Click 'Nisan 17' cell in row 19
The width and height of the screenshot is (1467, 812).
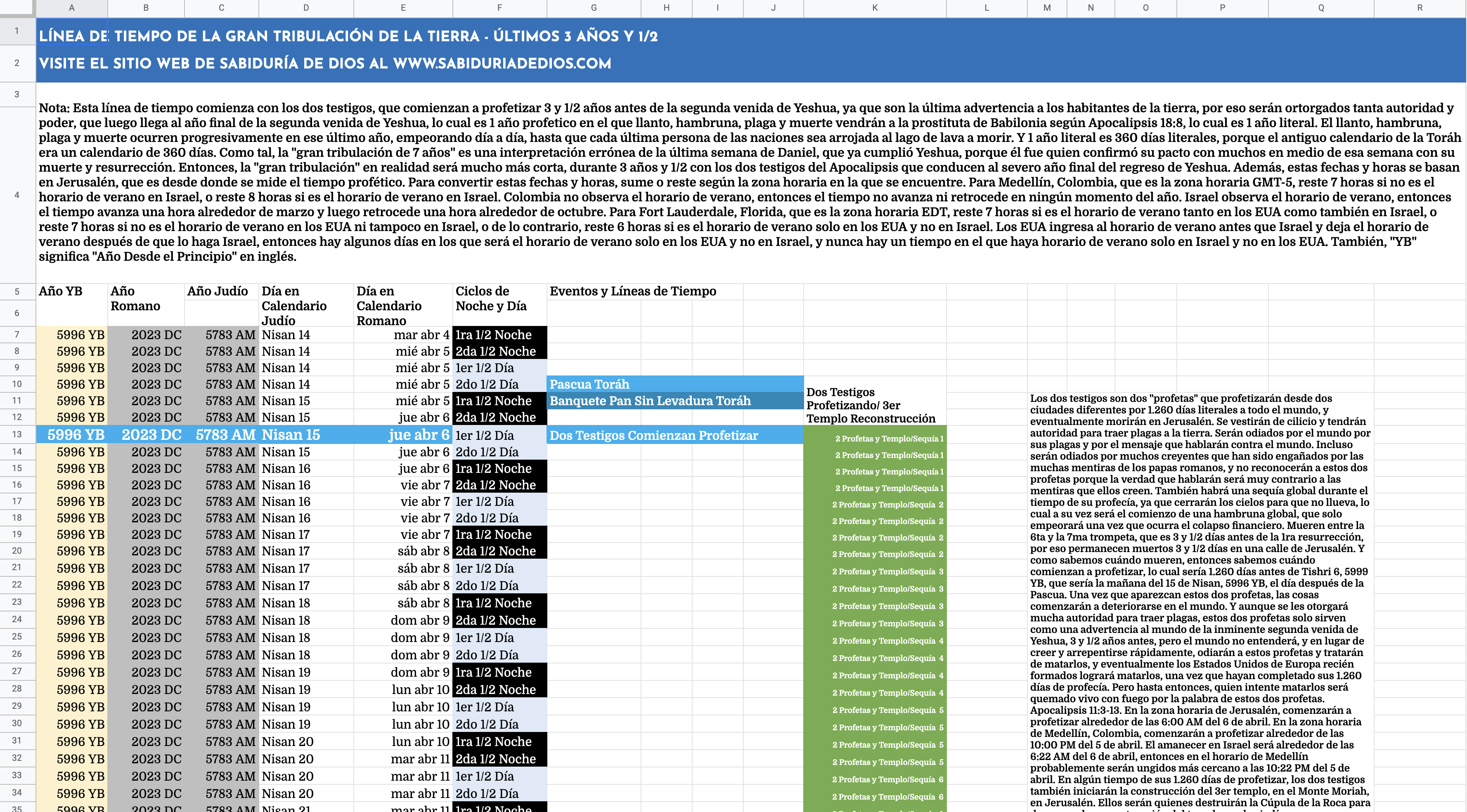[x=306, y=534]
